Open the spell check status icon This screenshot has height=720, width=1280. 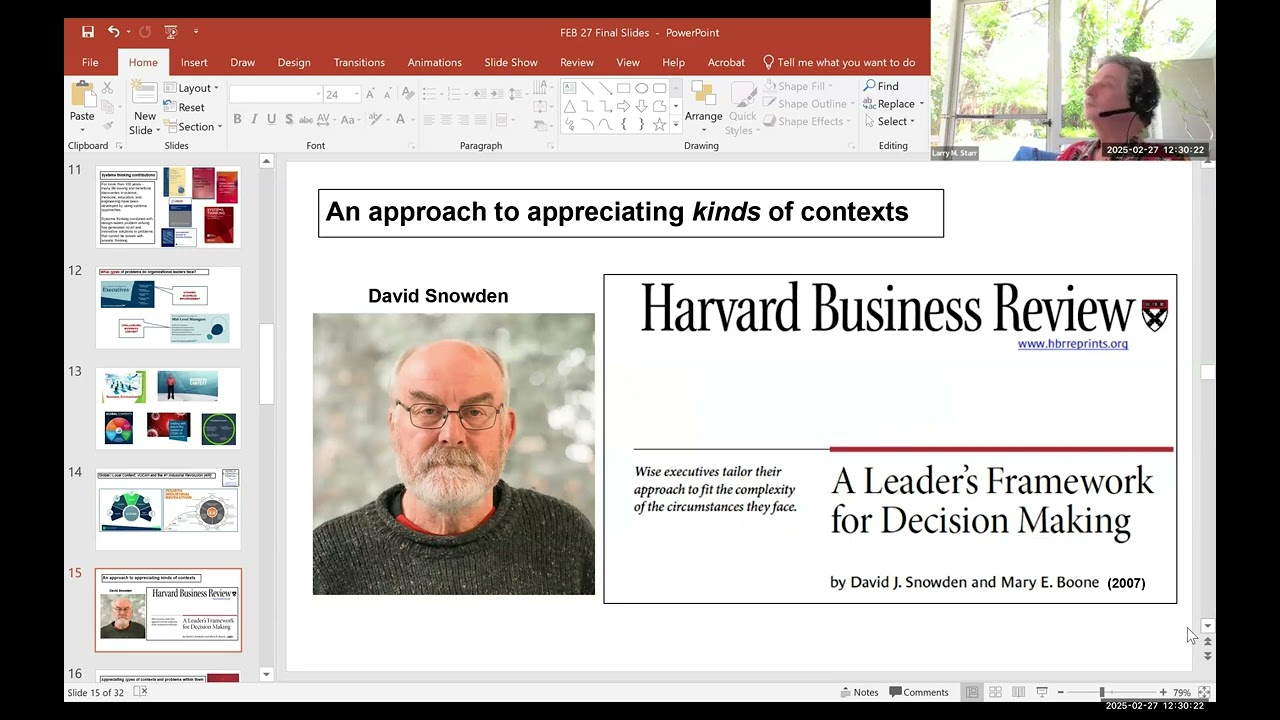tap(140, 692)
